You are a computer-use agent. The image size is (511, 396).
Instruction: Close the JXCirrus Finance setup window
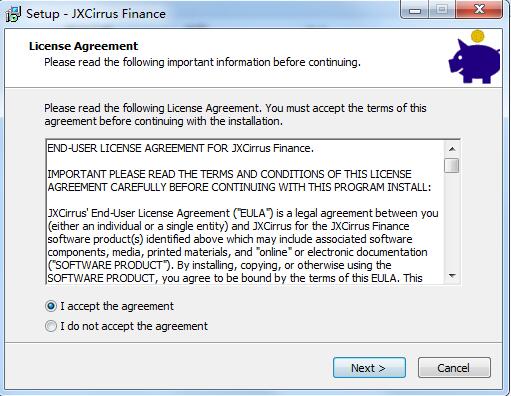coord(479,10)
